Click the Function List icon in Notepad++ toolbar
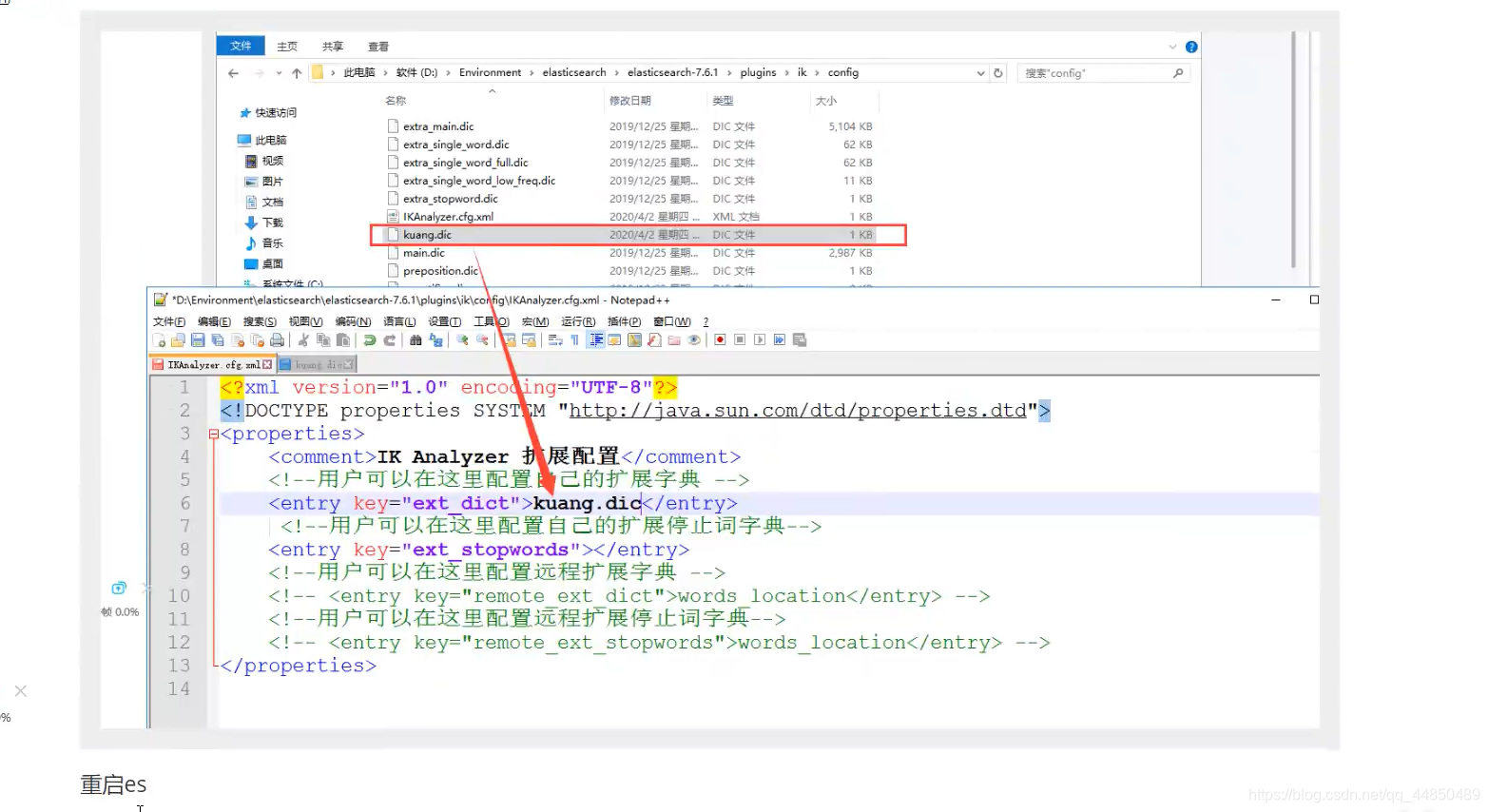This screenshot has height=812, width=1489. pos(654,340)
